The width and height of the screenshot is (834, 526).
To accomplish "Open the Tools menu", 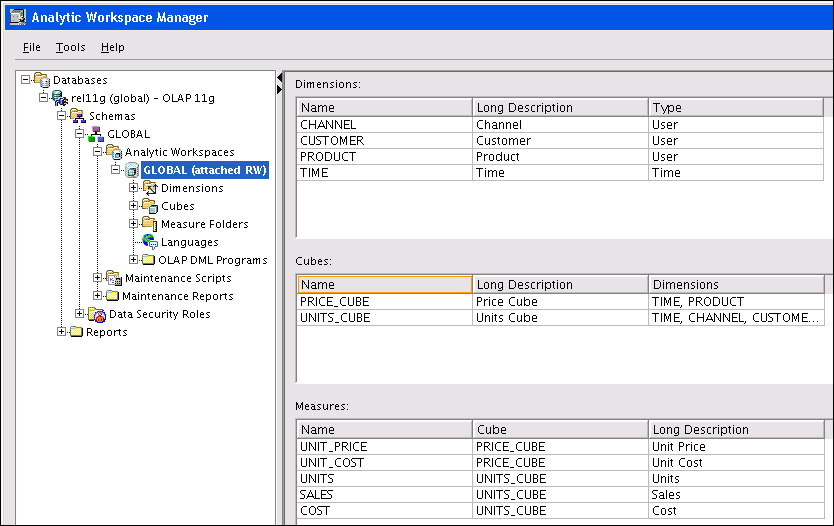I will (x=70, y=47).
